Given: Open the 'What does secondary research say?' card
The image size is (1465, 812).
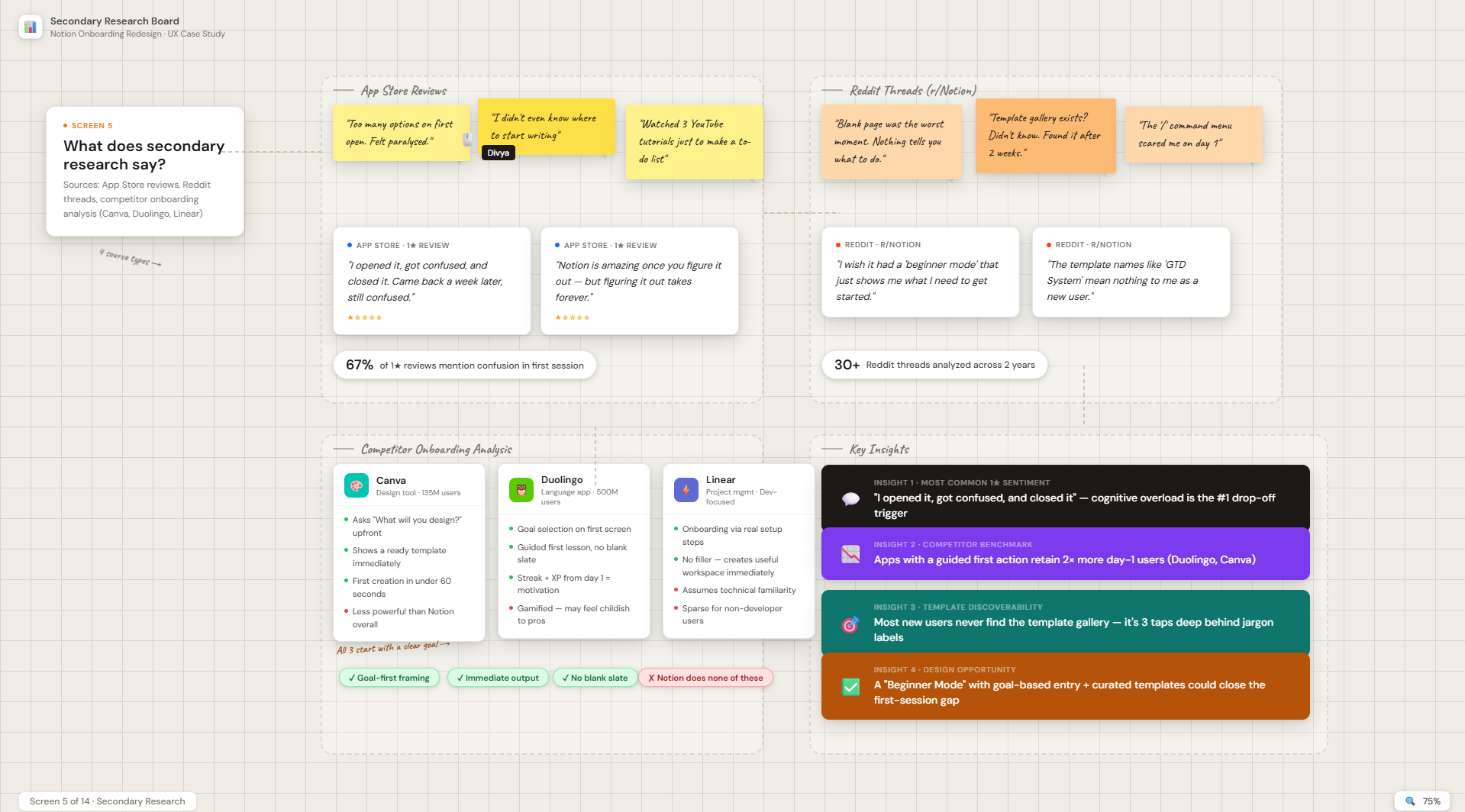Looking at the screenshot, I should click(x=145, y=171).
